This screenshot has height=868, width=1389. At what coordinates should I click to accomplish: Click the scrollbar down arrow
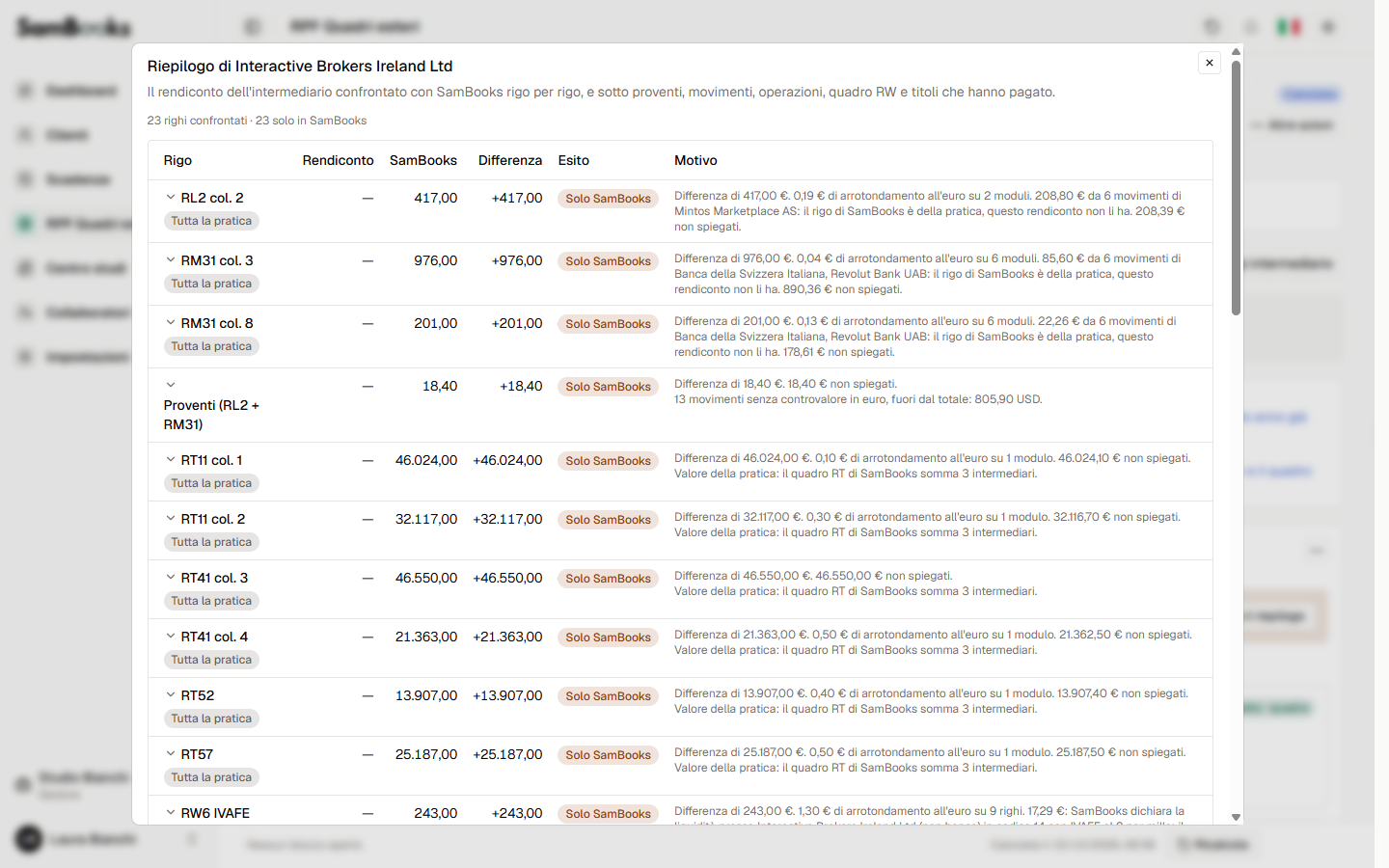tap(1236, 817)
